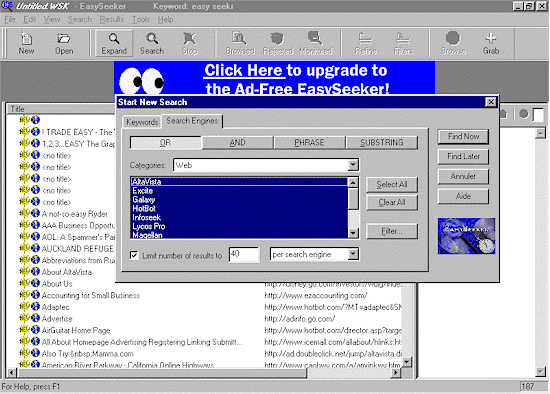Click the Select All button
Viewport: 550px width, 394px height.
pos(392,185)
